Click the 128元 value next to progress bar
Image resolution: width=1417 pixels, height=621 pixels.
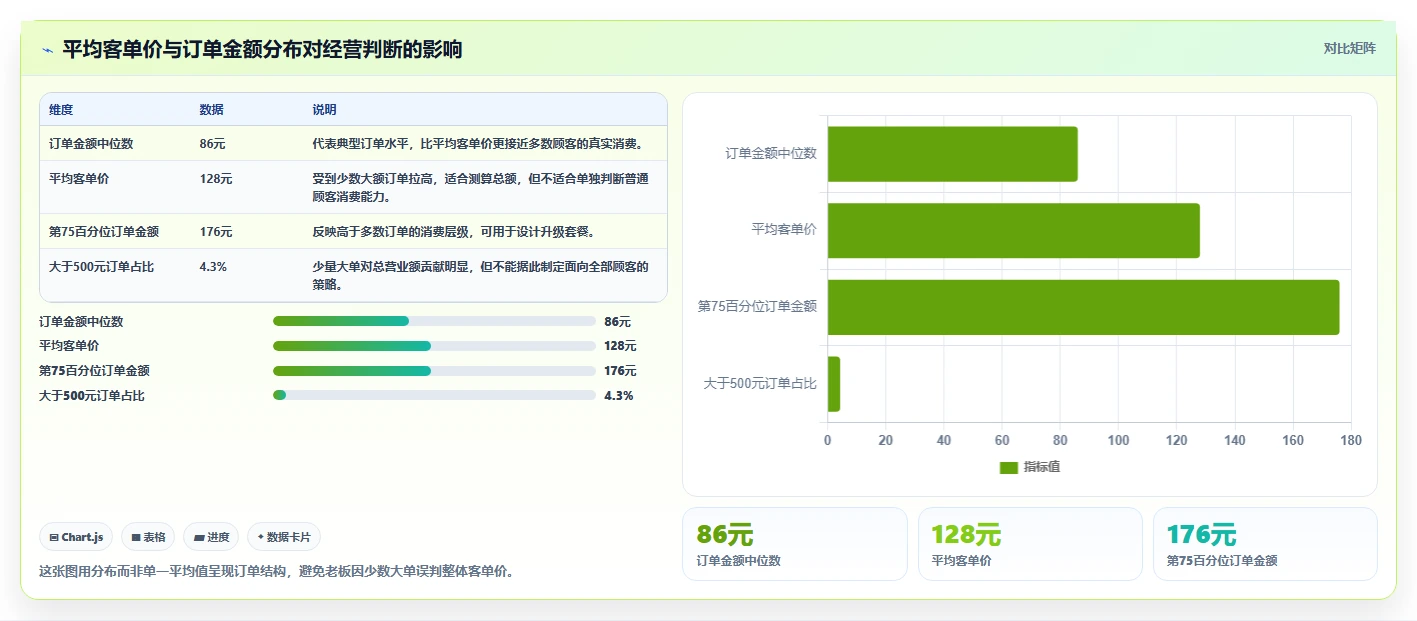(620, 346)
